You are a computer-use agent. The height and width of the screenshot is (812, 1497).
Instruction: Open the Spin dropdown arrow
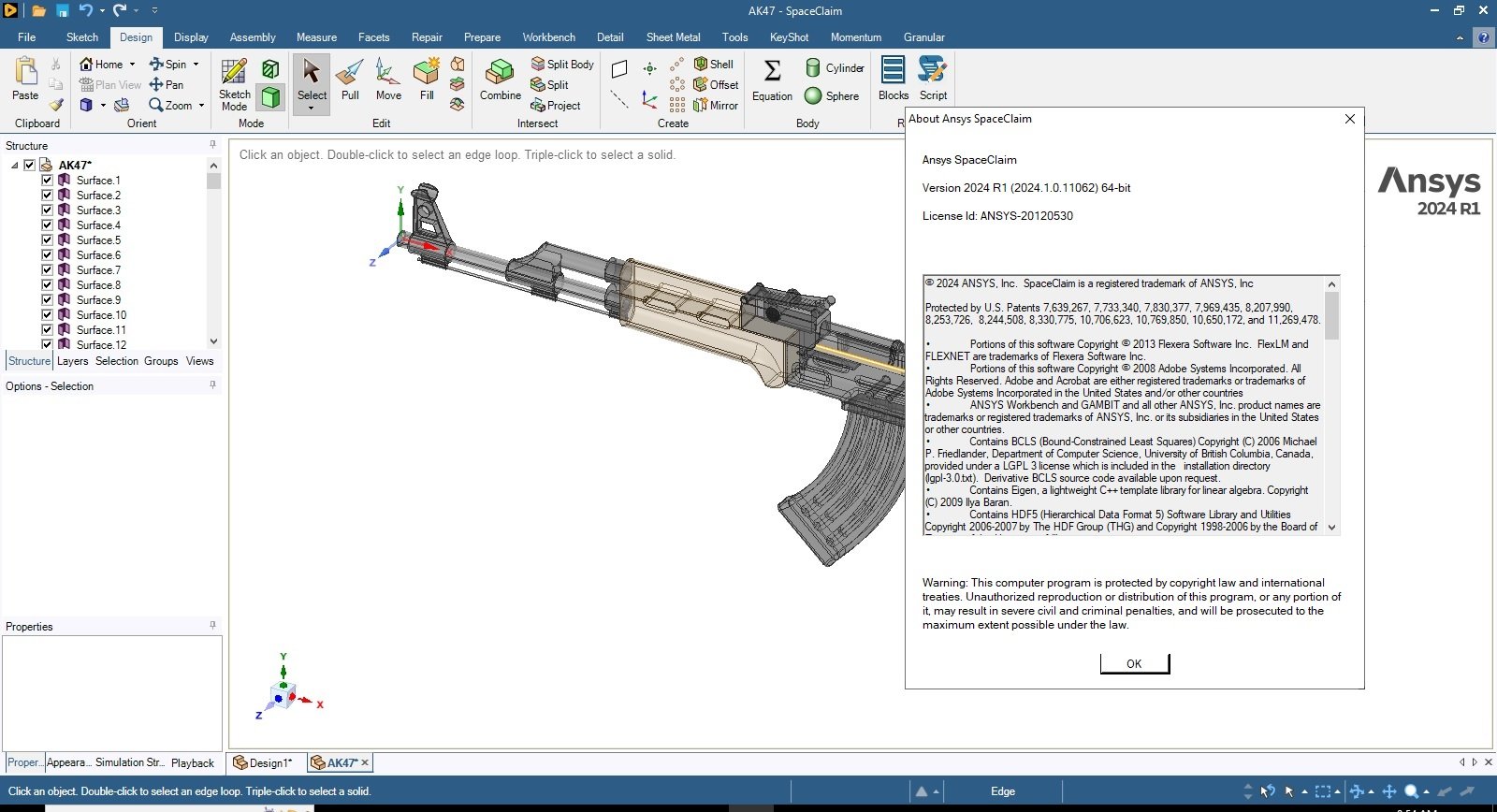pos(196,64)
